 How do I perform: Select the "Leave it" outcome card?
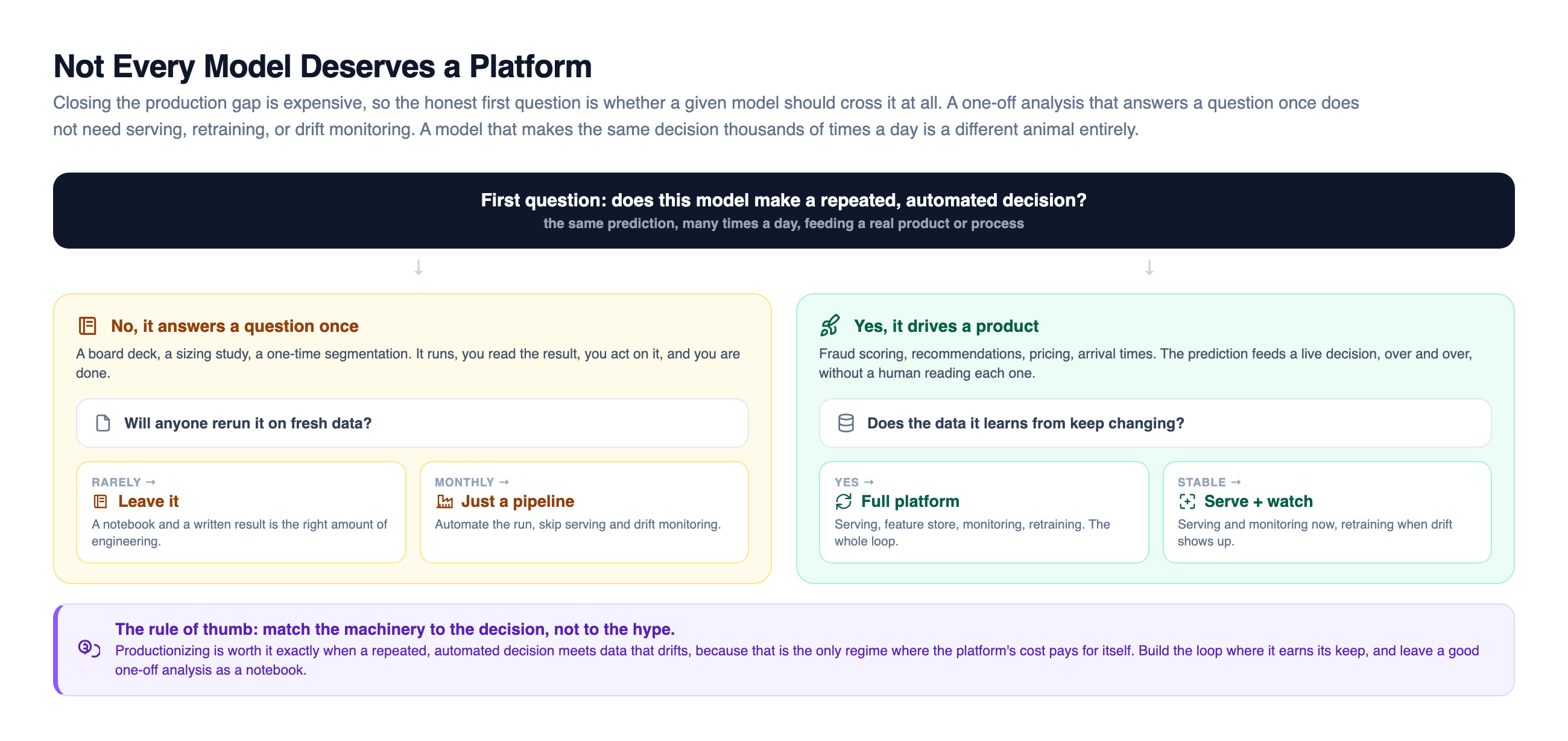[241, 512]
